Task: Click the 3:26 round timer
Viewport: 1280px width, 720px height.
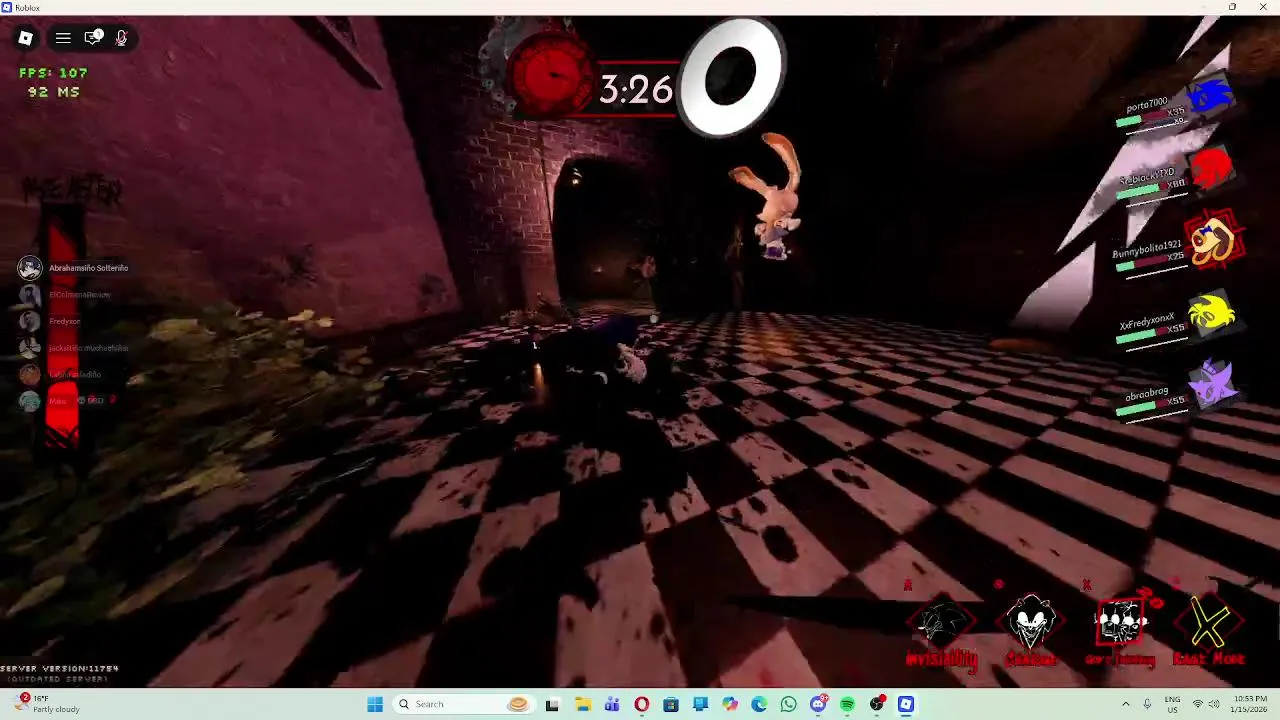Action: pyautogui.click(x=636, y=90)
